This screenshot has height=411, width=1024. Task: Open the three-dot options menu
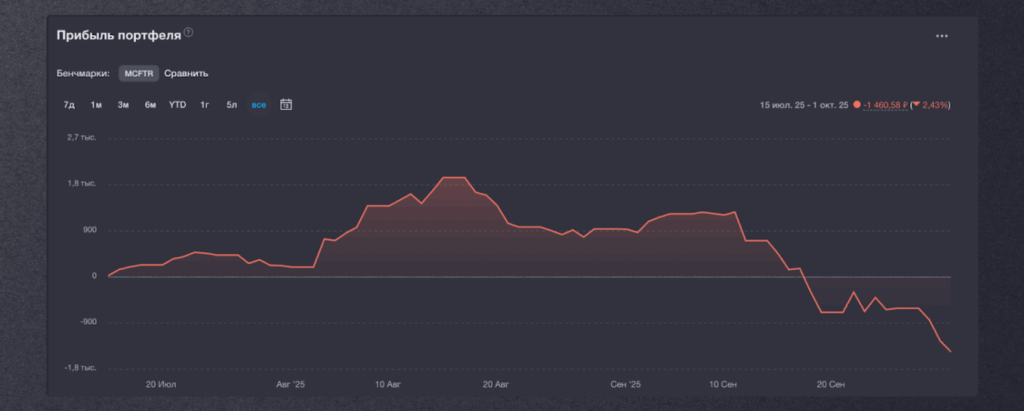(941, 36)
